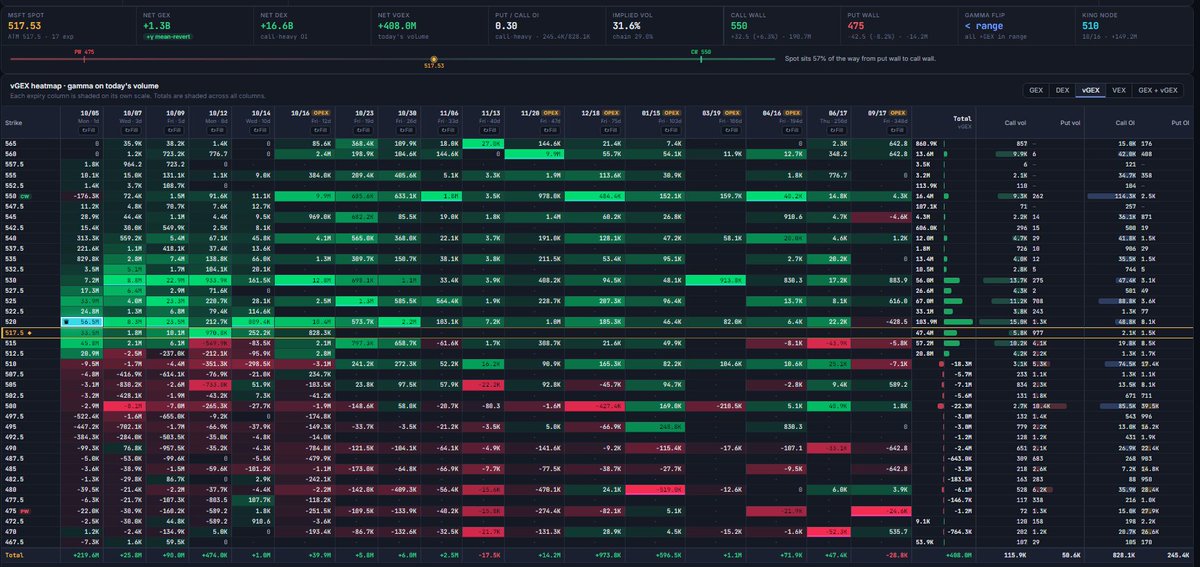Click the Call vol column header
Image resolution: width=1200 pixels, height=567 pixels.
click(1015, 123)
